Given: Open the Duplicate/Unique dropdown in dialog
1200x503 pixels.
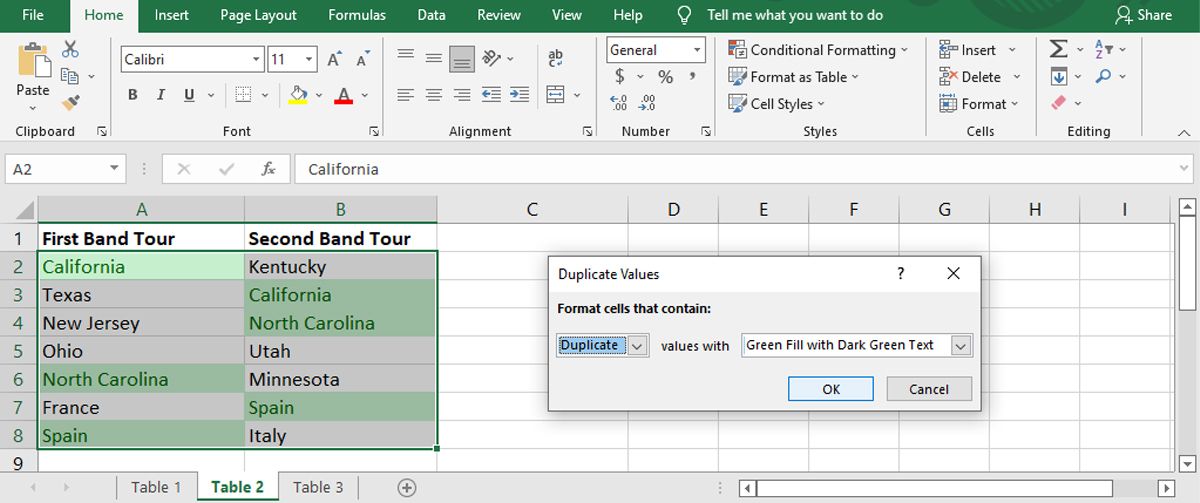Looking at the screenshot, I should tap(638, 346).
